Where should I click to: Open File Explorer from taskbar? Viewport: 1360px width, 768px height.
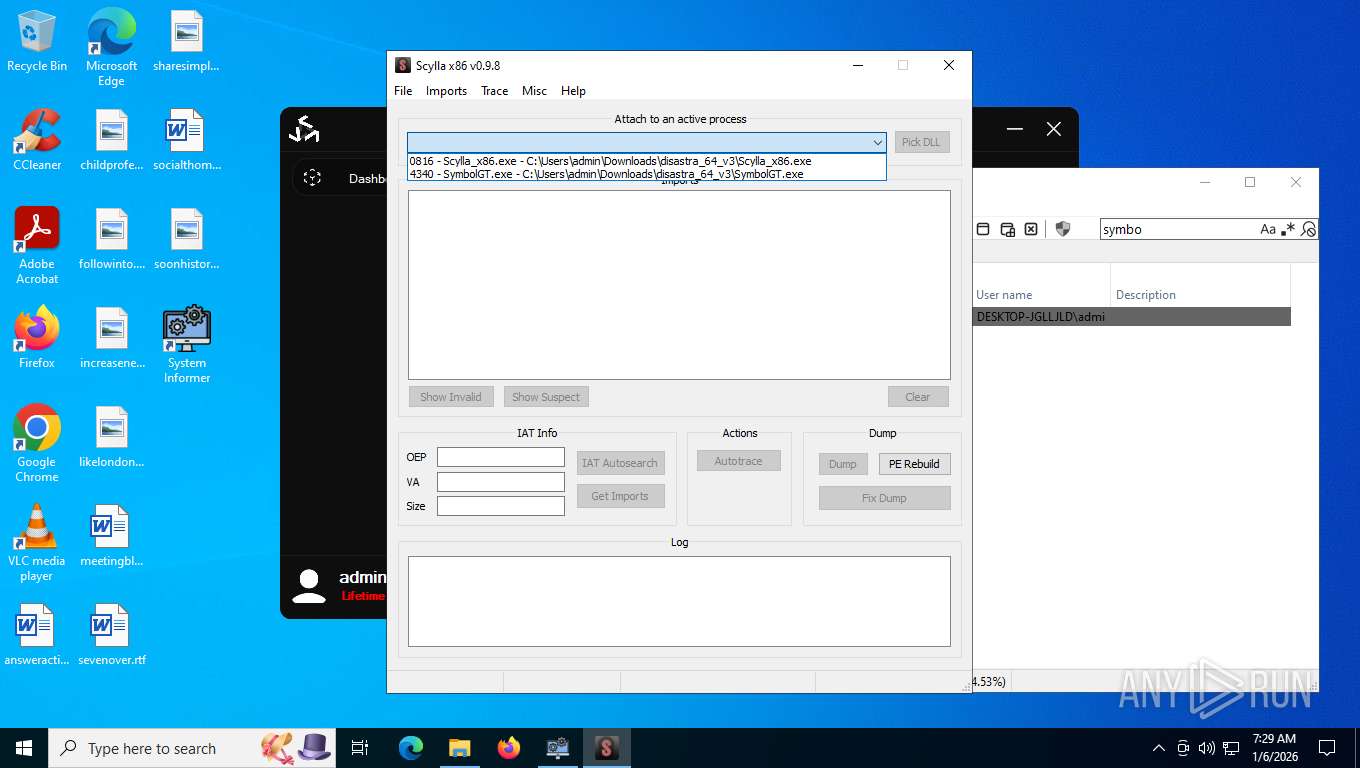pos(459,748)
